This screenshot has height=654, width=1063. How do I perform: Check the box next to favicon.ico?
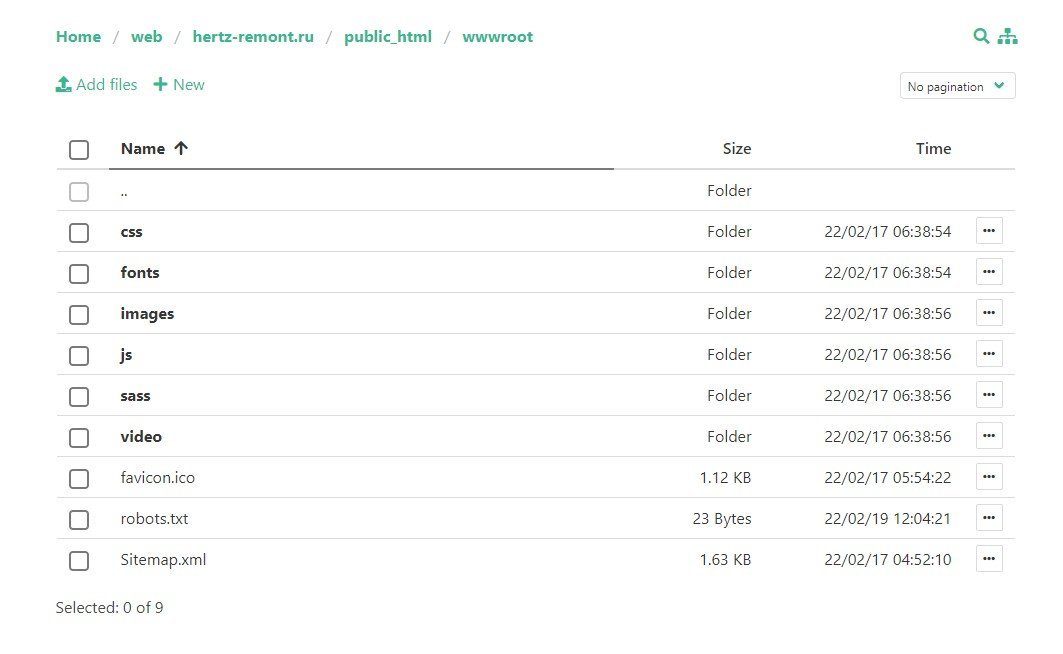(79, 479)
